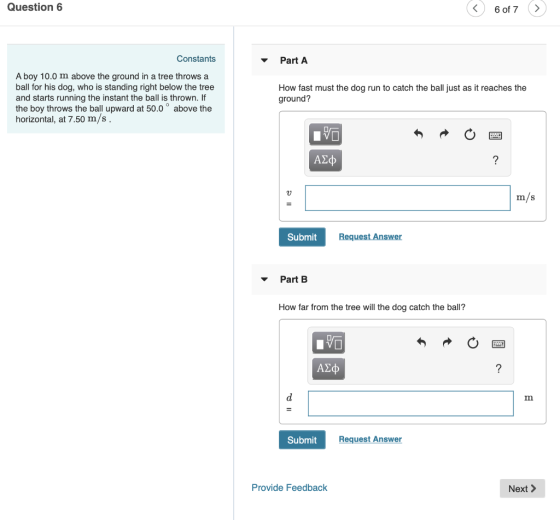Open Greek symbols palette in Part A

325,160
